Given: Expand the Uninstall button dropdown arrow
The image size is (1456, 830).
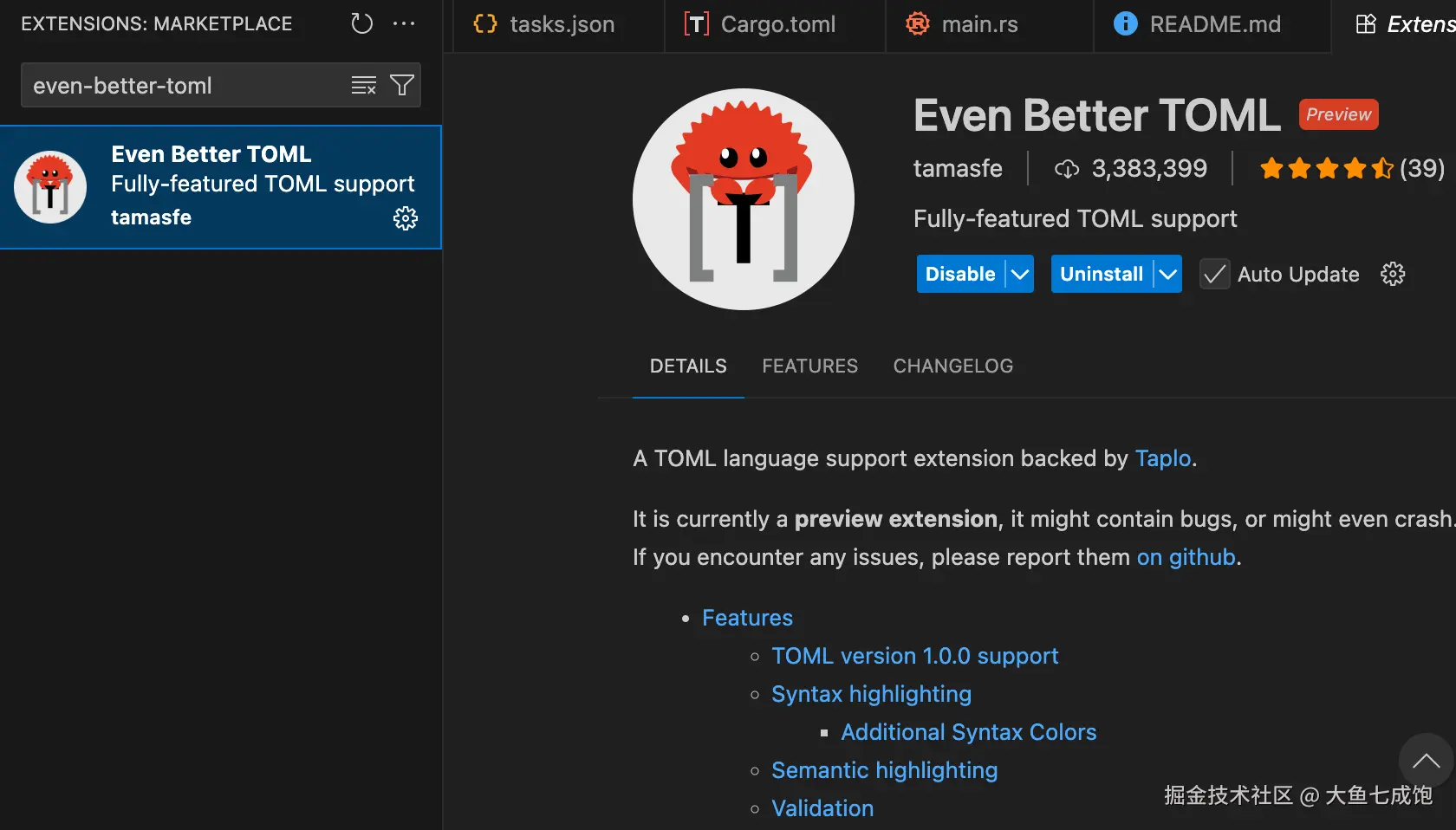Looking at the screenshot, I should pos(1168,275).
